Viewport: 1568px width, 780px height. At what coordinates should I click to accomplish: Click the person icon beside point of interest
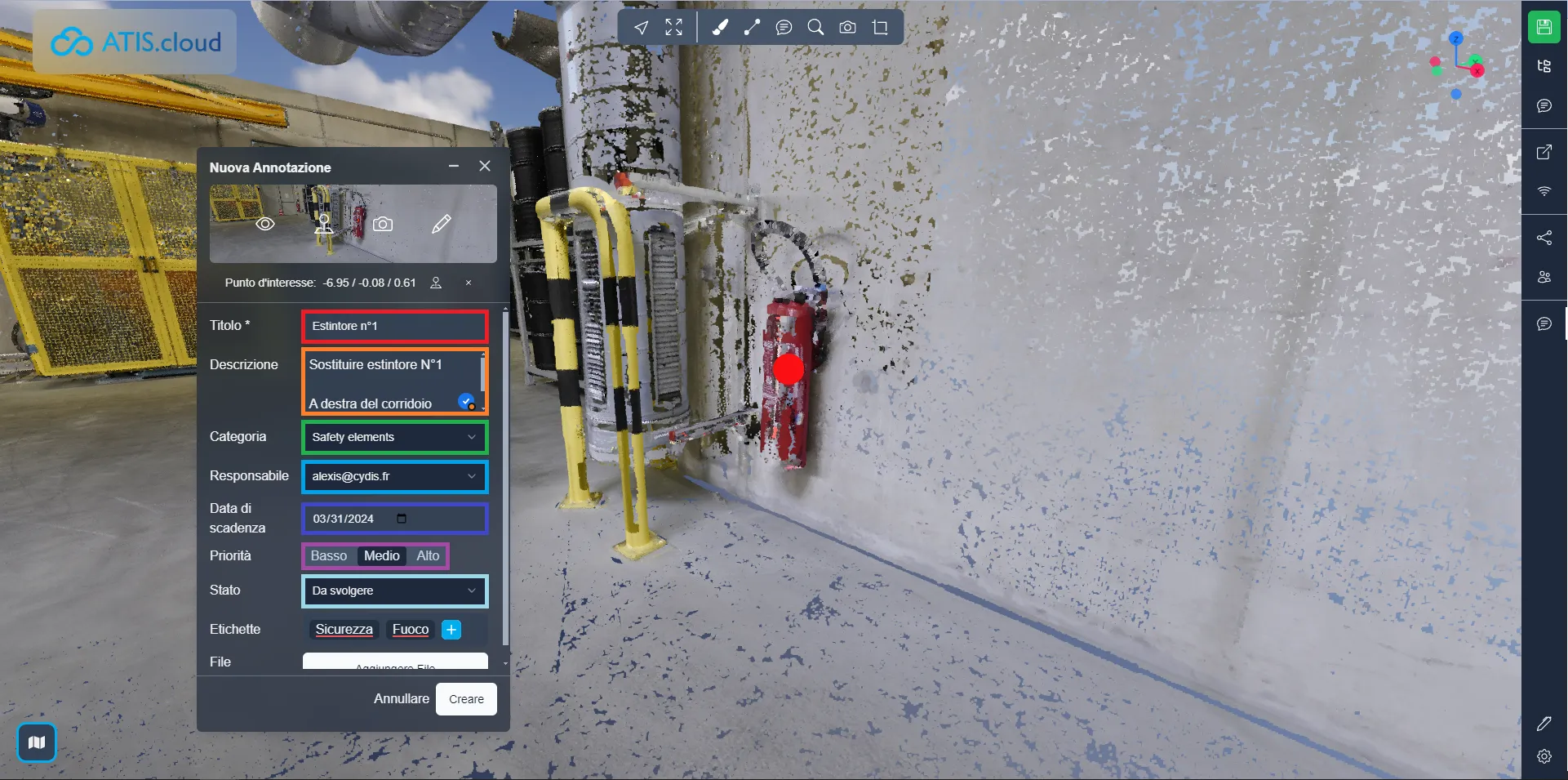pyautogui.click(x=436, y=283)
